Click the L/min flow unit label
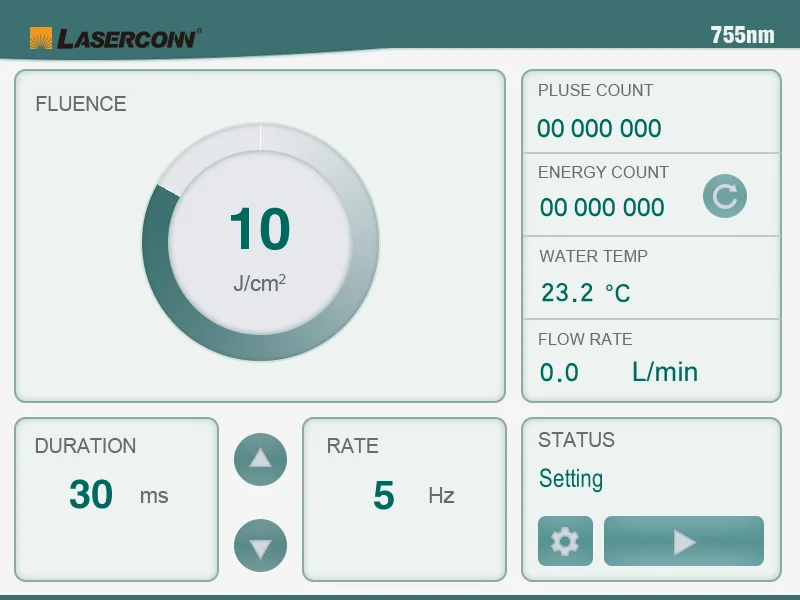The height and width of the screenshot is (600, 800). coord(665,372)
